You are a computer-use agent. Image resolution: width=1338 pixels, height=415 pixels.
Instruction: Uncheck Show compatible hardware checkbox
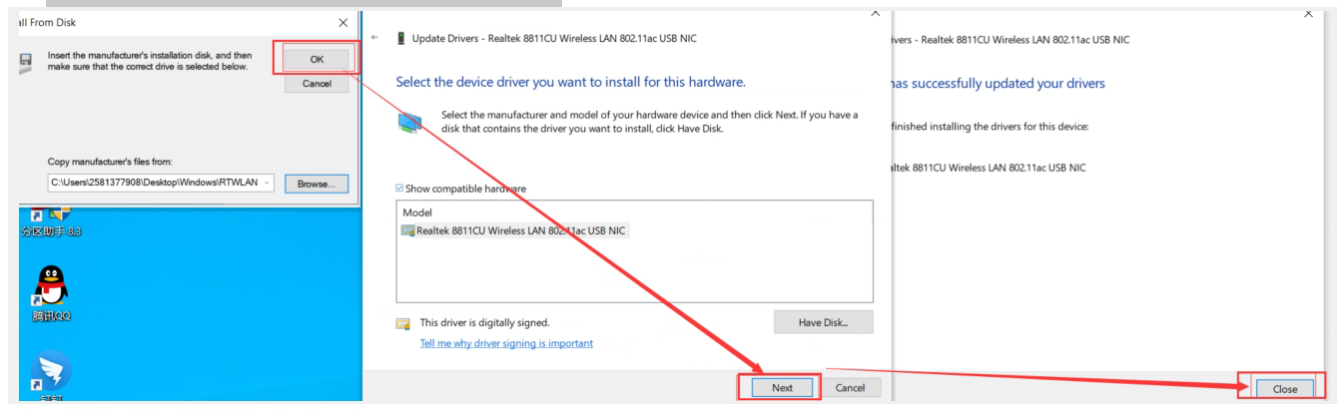tap(401, 188)
